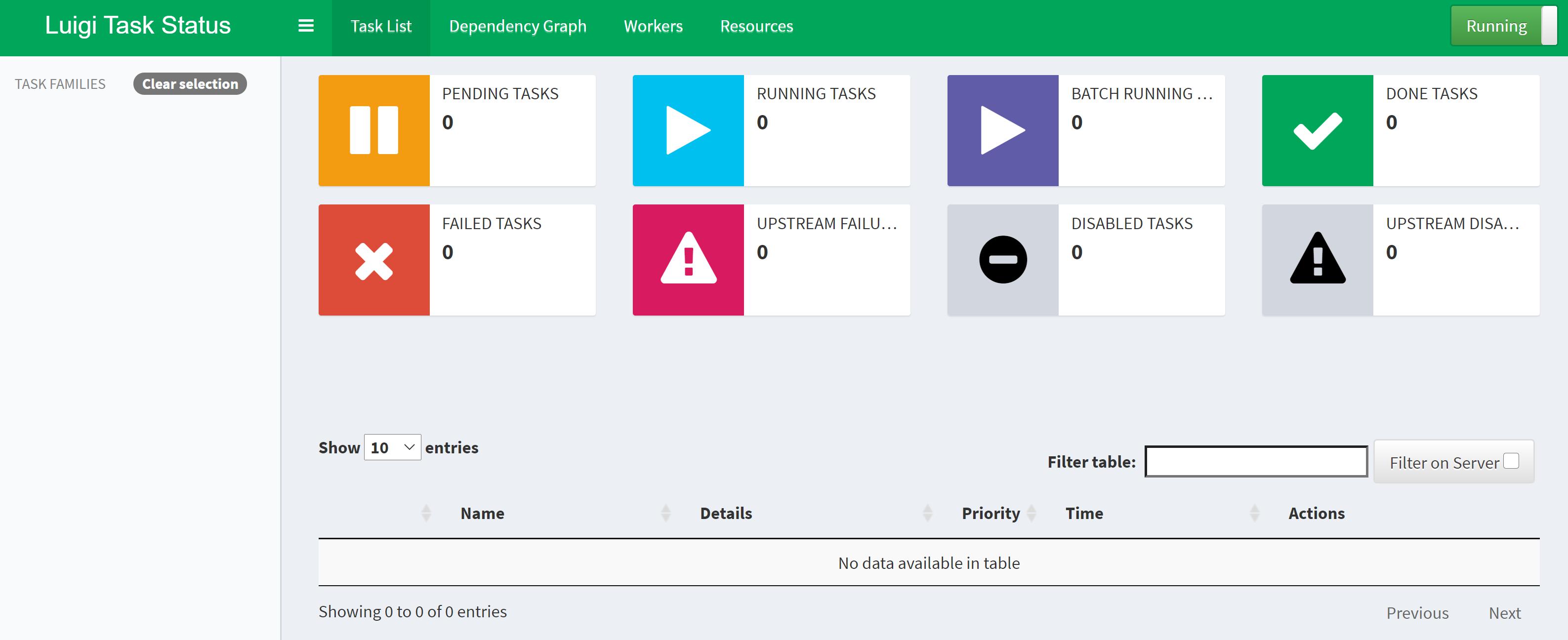Screen dimensions: 1568x640
Task: Click the purple Batch Running play icon
Action: point(1002,130)
